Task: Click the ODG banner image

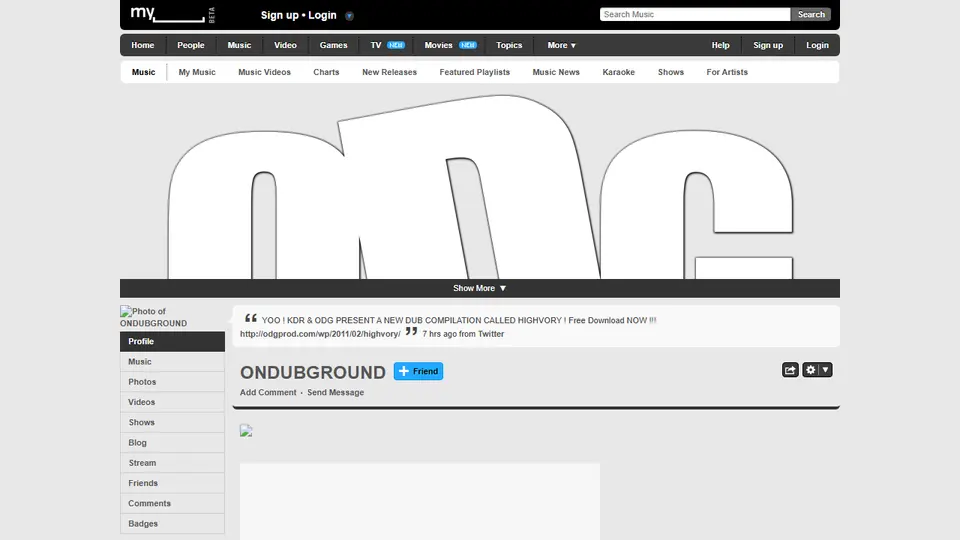Action: 479,187
